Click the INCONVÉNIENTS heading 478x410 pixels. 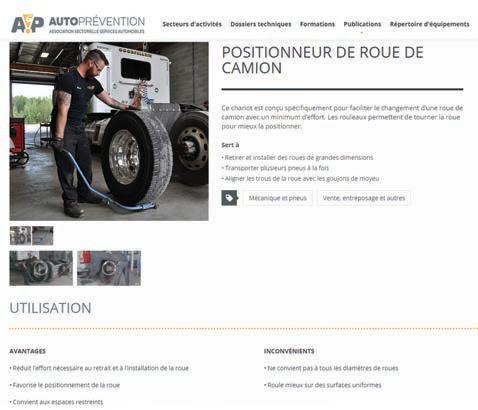pos(289,351)
